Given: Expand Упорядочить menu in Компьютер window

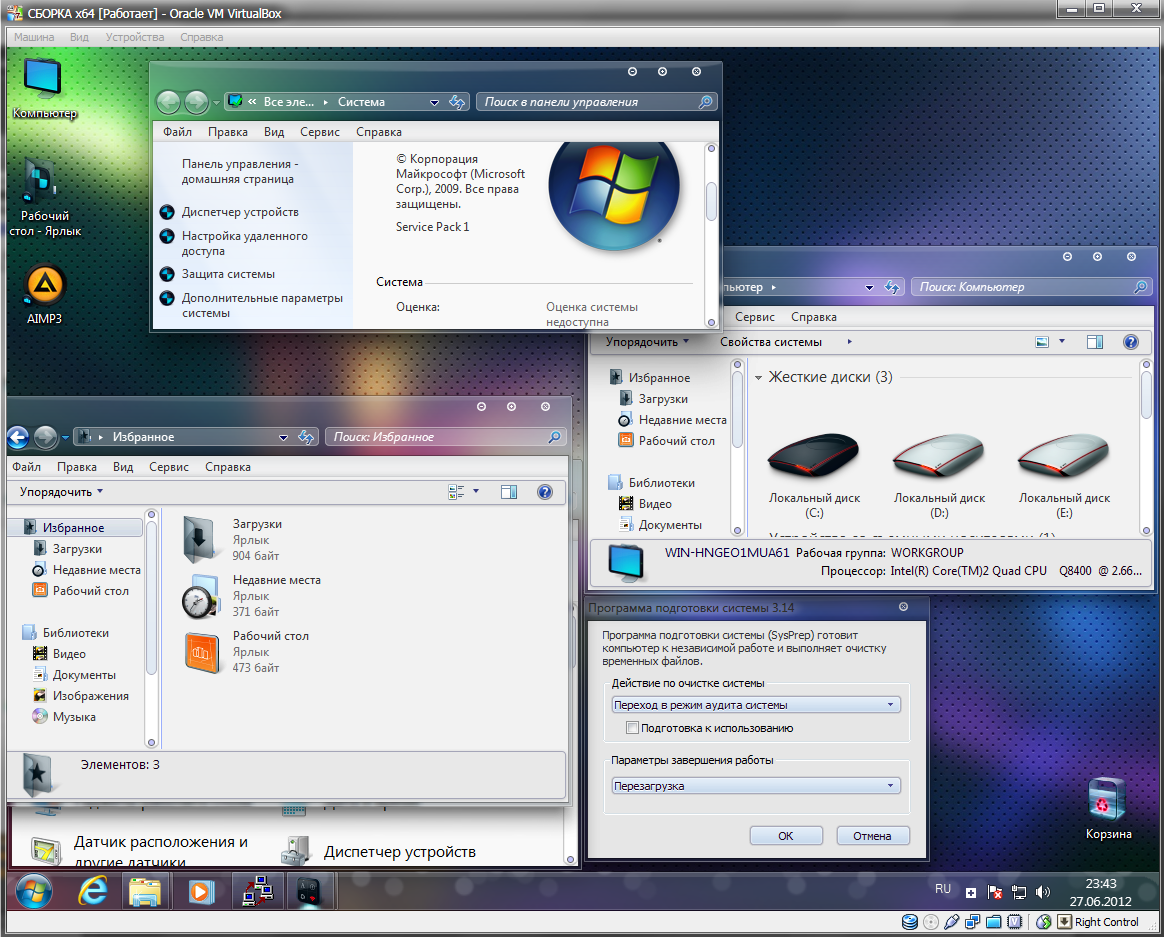Looking at the screenshot, I should [647, 342].
